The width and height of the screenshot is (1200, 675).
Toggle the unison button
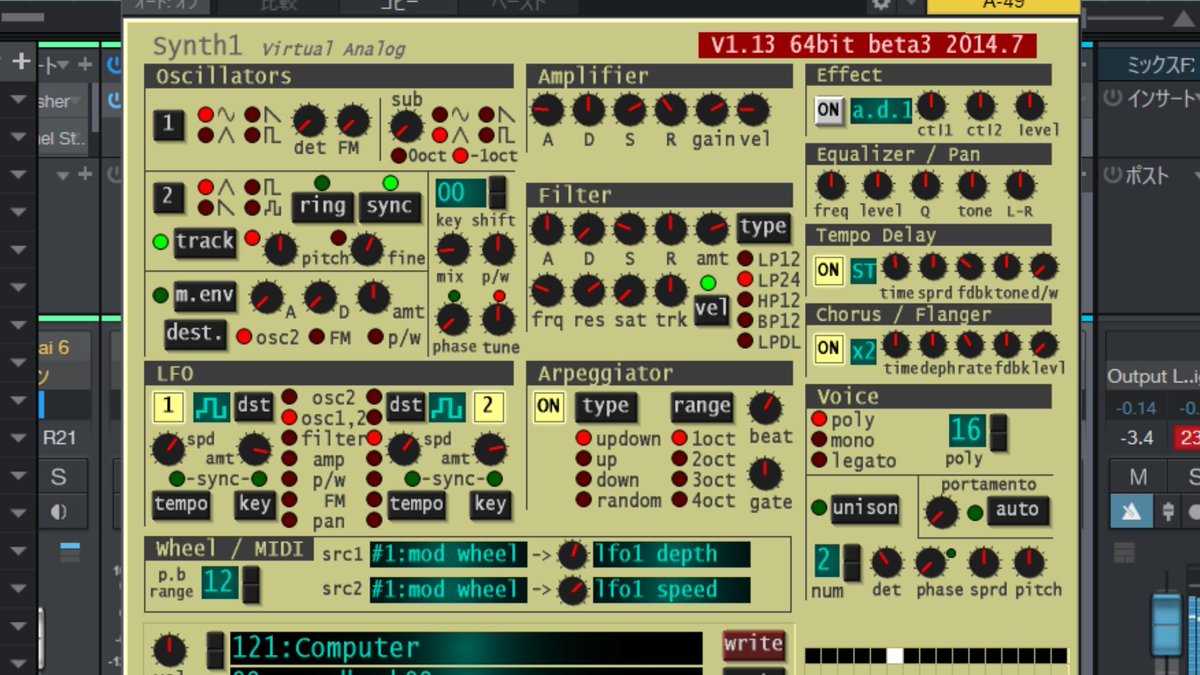tap(865, 508)
